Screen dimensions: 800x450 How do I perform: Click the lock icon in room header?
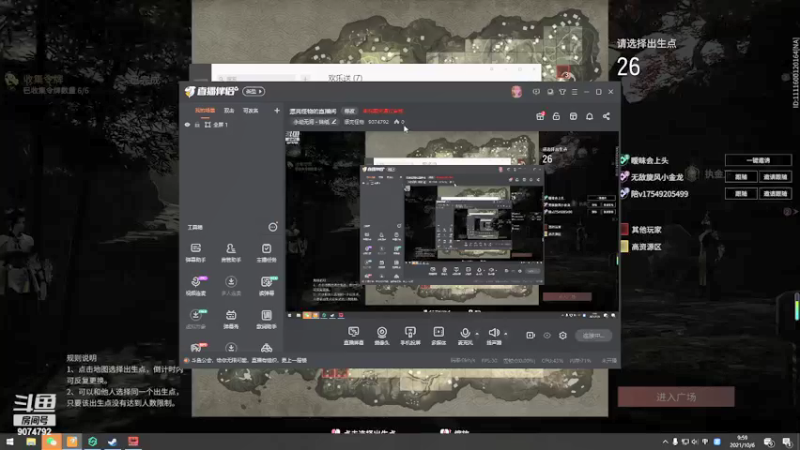click(x=556, y=116)
